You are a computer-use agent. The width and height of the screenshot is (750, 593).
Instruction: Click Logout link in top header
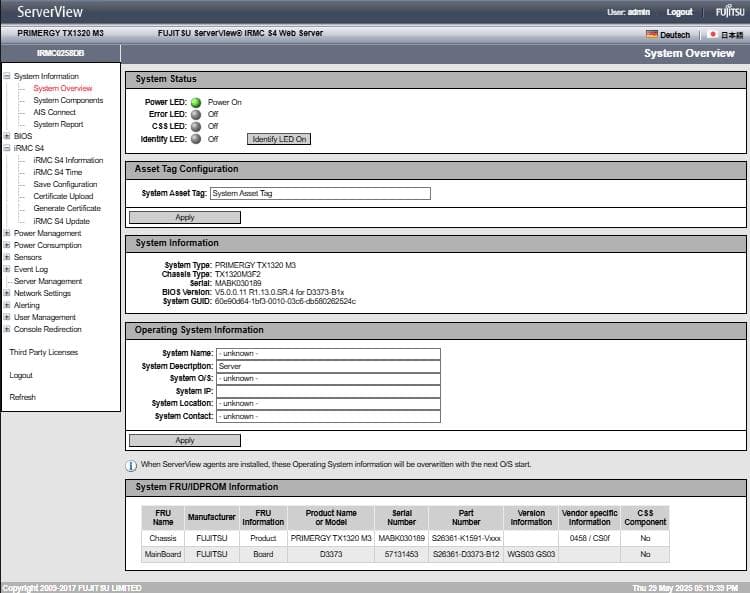pos(679,12)
